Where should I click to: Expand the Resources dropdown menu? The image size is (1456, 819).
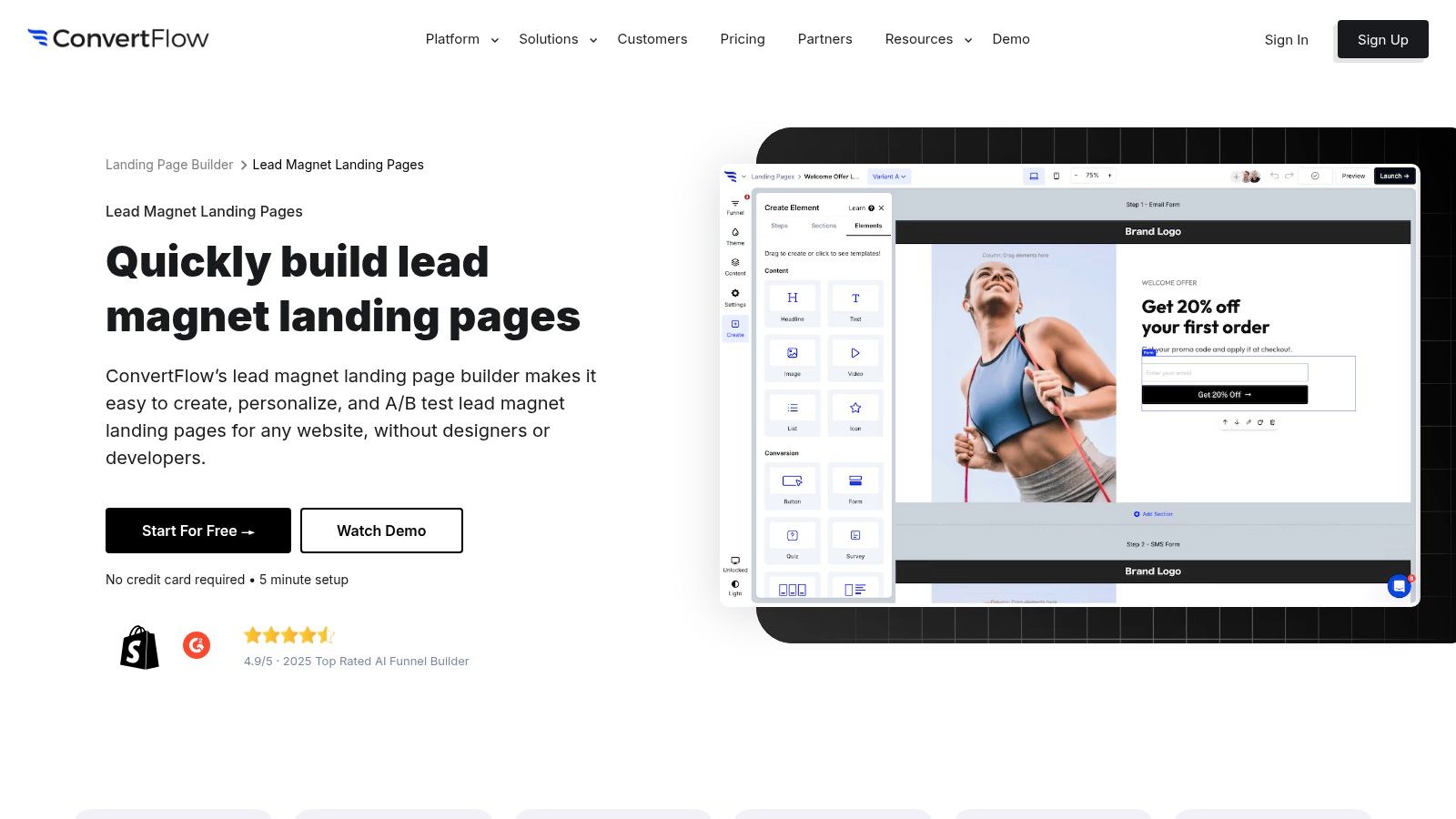pos(927,39)
